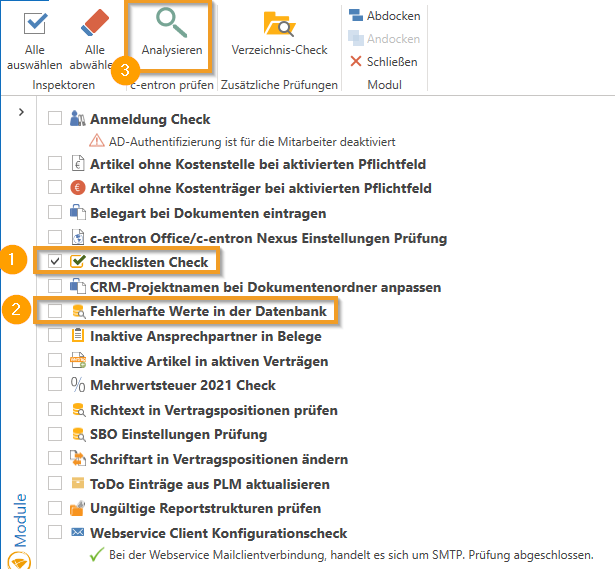The width and height of the screenshot is (615, 569).
Task: Click the Alle abwählen eraser icon
Action: tap(94, 22)
